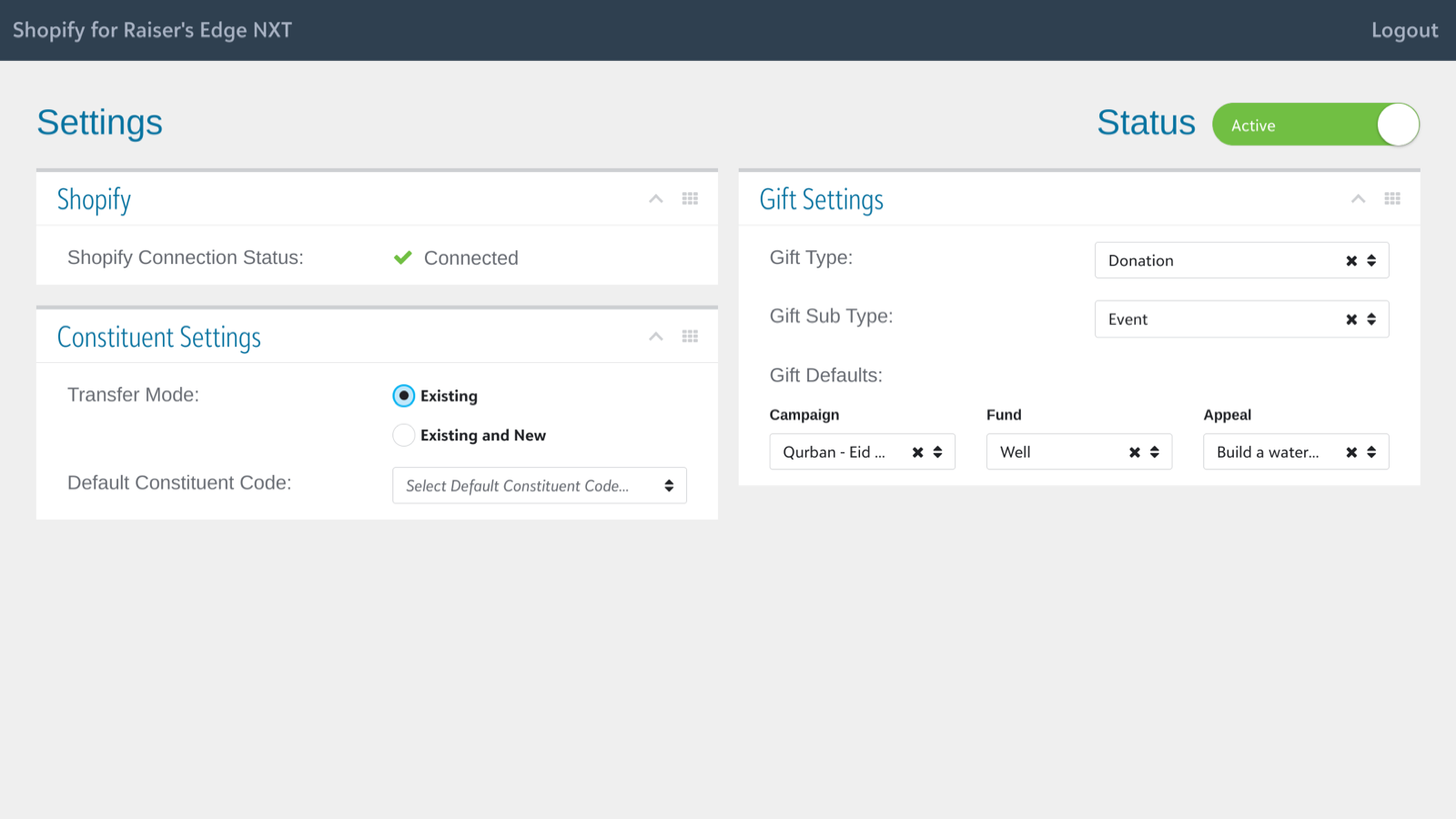Viewport: 1456px width, 819px height.
Task: Click the Transfer Mode label
Action: point(133,395)
